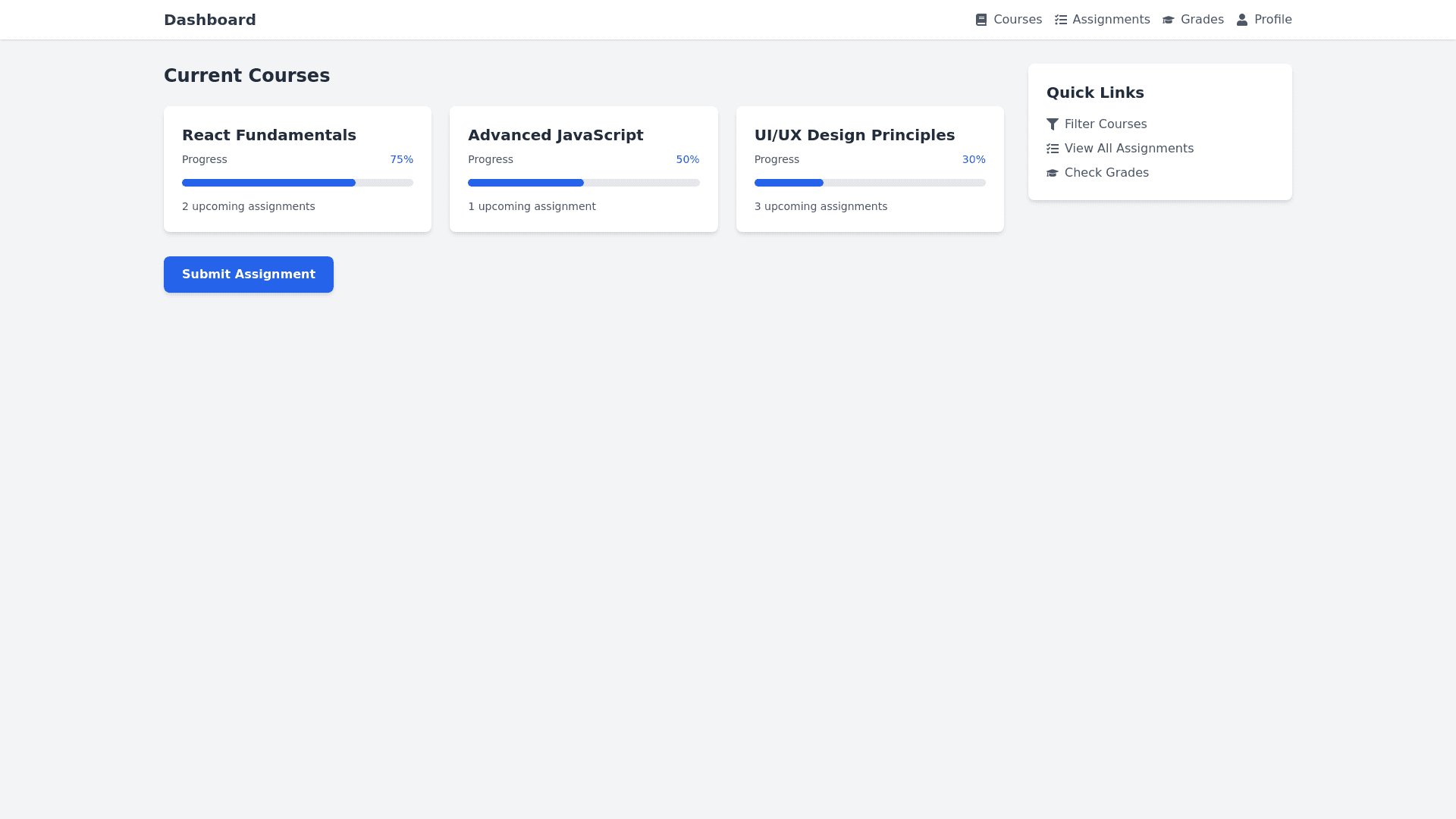Click the funnel icon in Quick Links
The image size is (1456, 819).
pos(1052,124)
